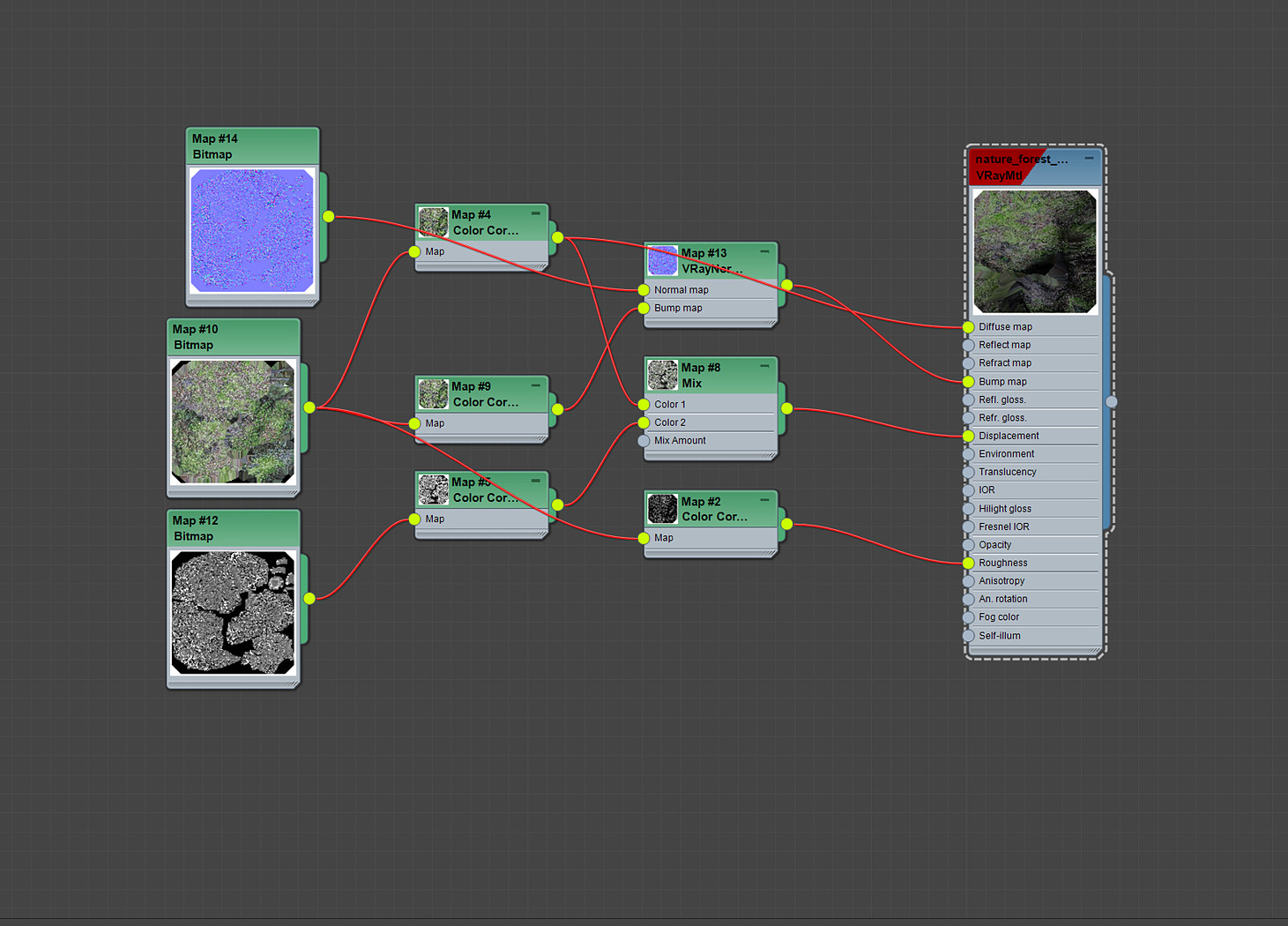
Task: Select the 'Fog color' slot label
Action: (x=998, y=617)
